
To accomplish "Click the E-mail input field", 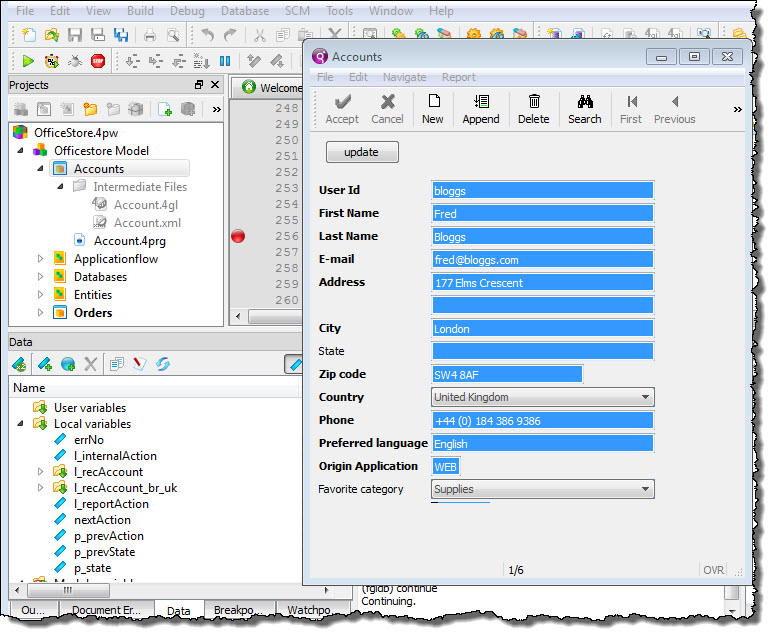I will tap(542, 260).
